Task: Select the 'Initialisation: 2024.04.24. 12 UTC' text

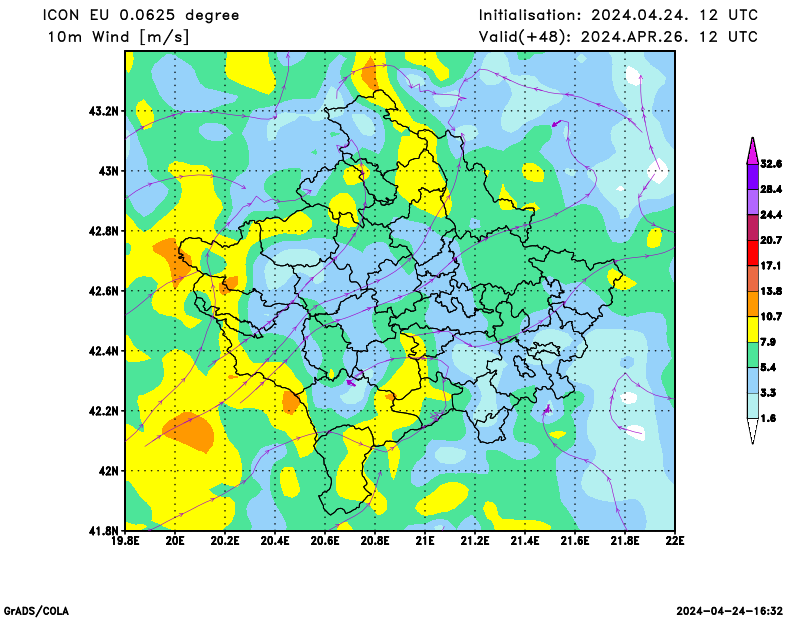Action: tap(618, 15)
